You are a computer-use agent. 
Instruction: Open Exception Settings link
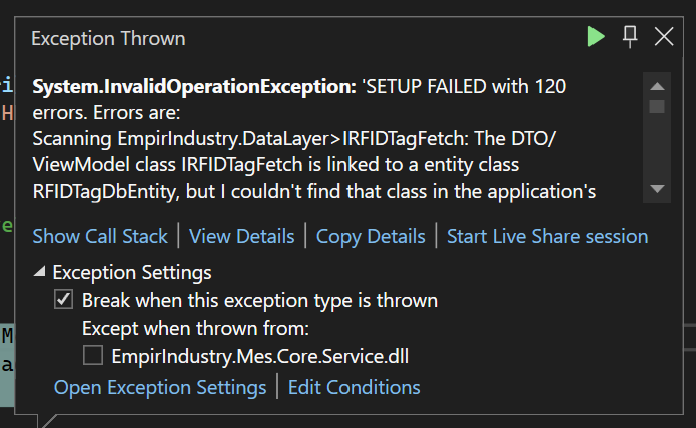point(160,388)
